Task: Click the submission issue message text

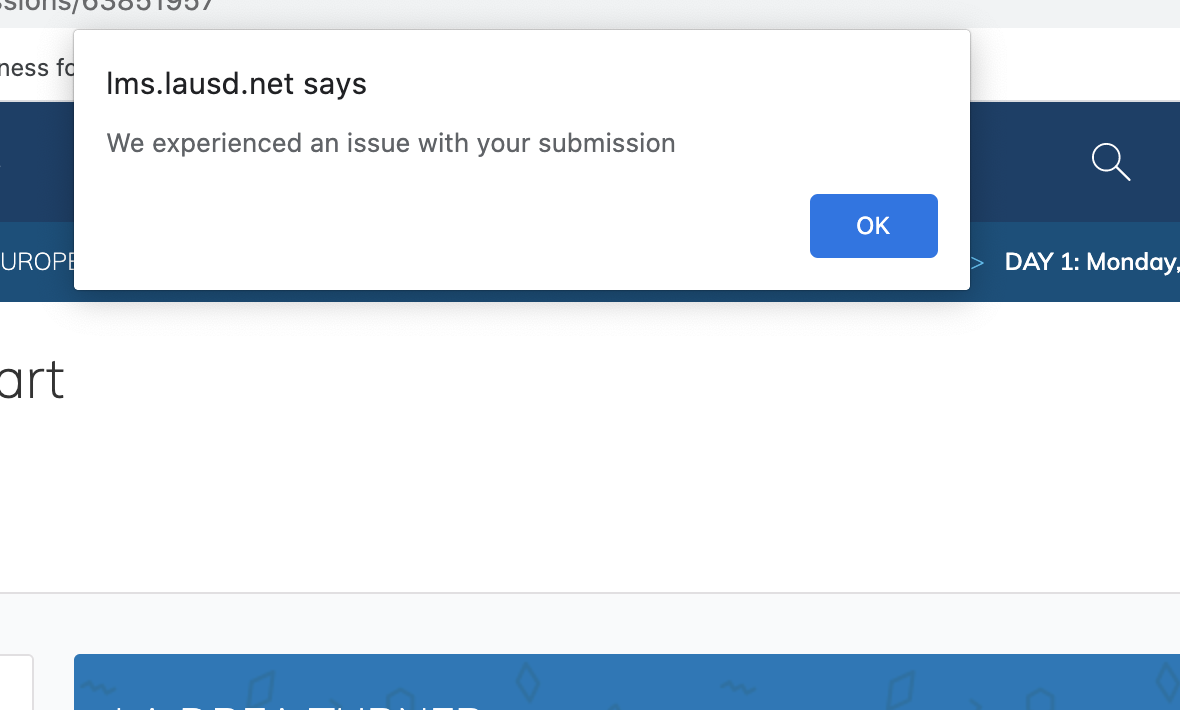Action: point(391,143)
